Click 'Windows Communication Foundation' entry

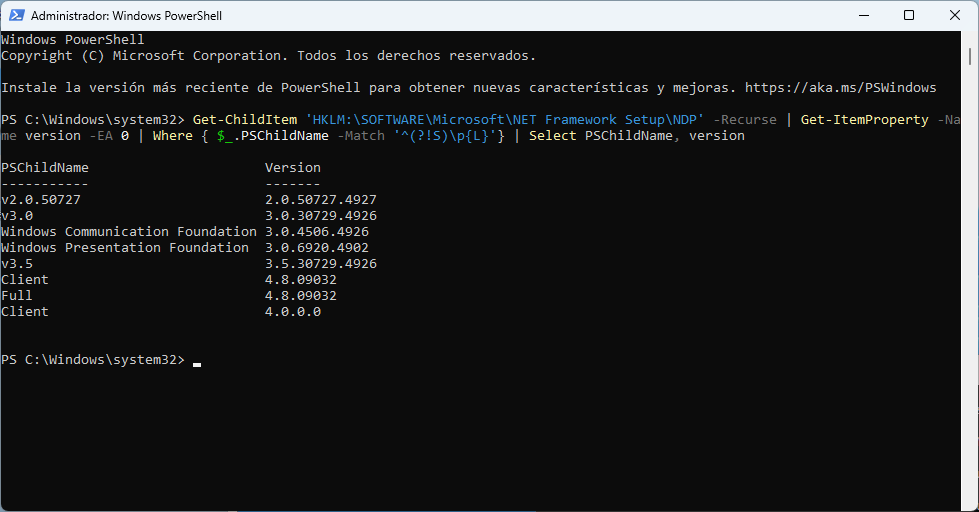129,232
